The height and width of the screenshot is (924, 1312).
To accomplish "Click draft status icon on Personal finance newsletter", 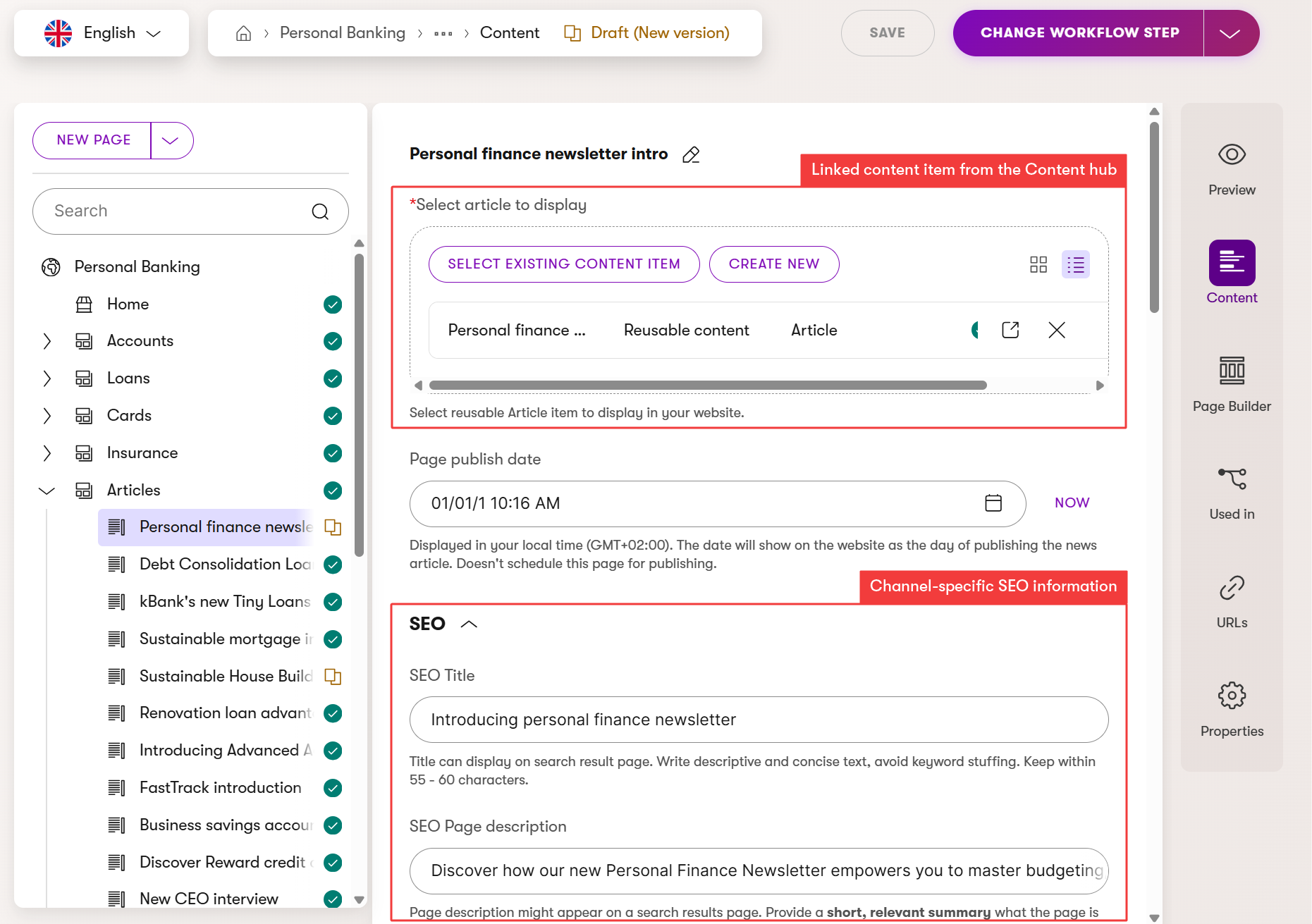I will pyautogui.click(x=333, y=527).
